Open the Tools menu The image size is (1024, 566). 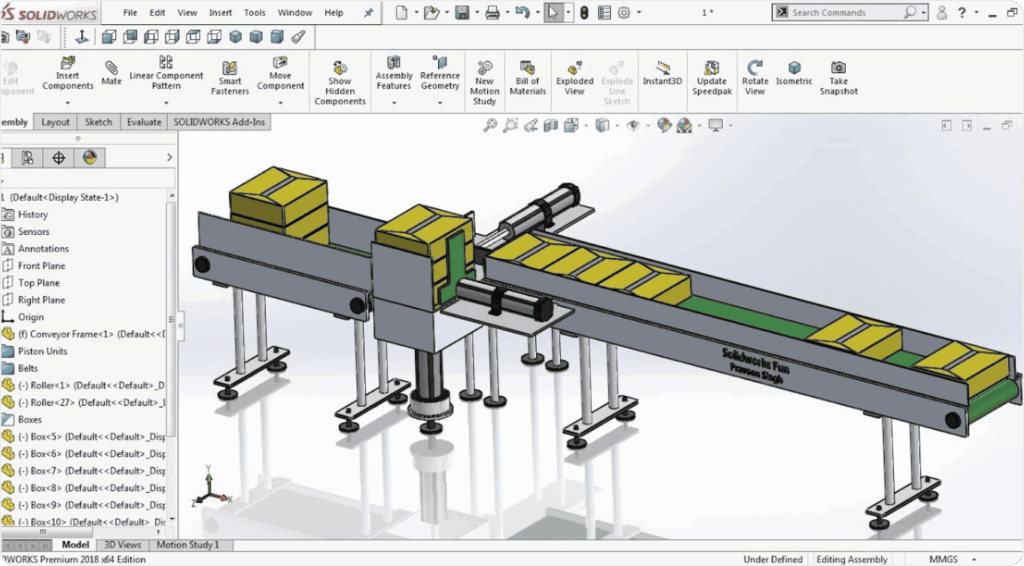[255, 13]
